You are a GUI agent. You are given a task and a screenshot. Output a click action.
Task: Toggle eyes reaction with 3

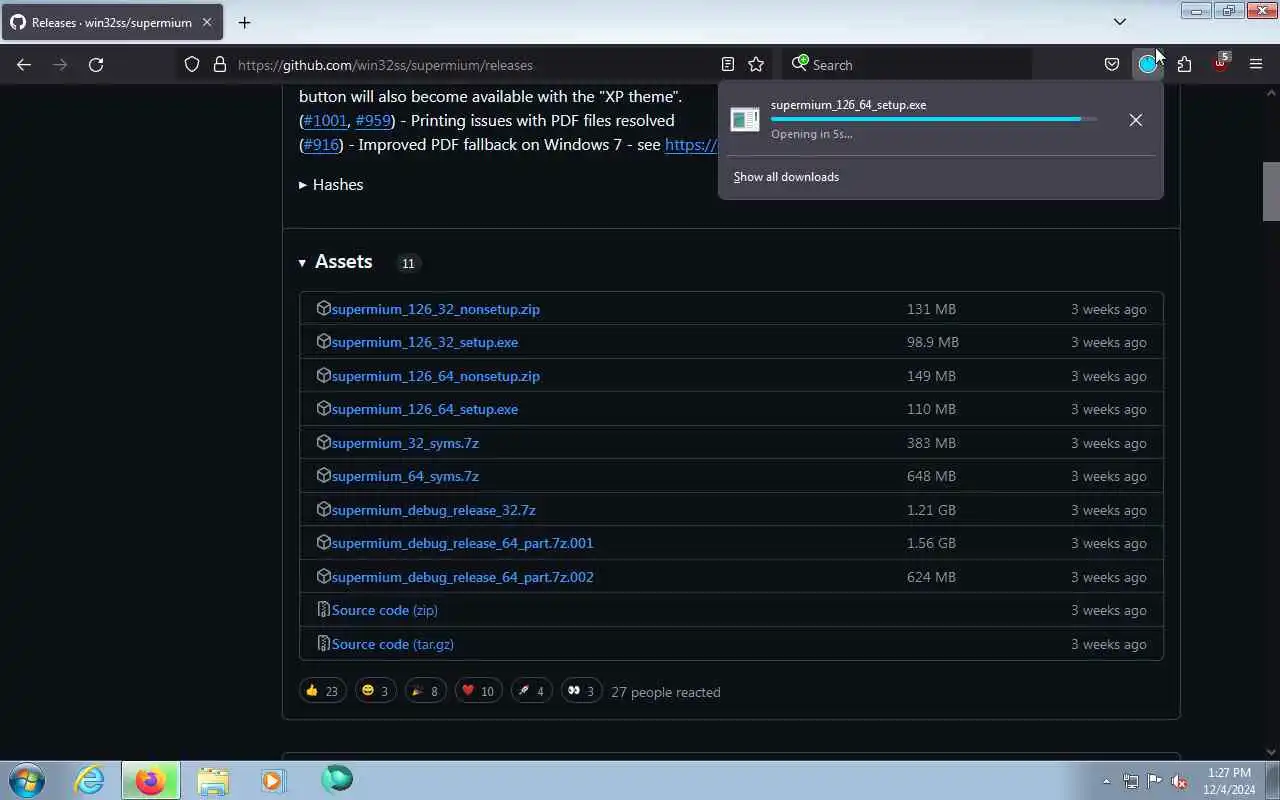[581, 691]
